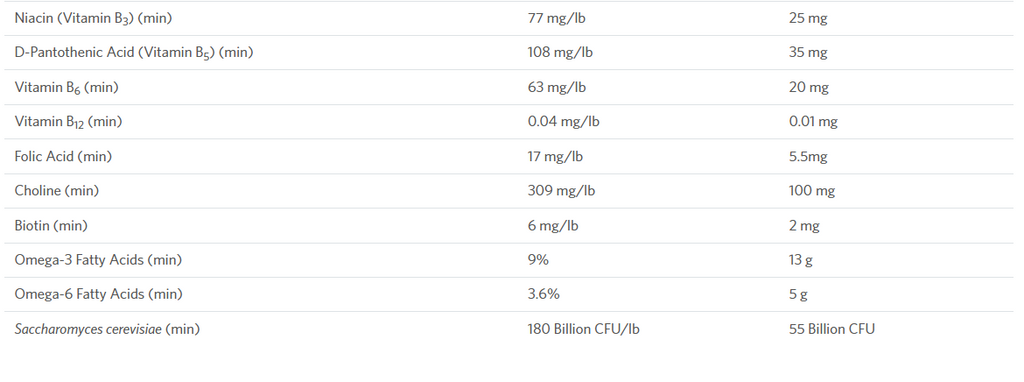1024x382 pixels.
Task: Click the Niacin (Vitamin B3) row label
Action: [93, 18]
